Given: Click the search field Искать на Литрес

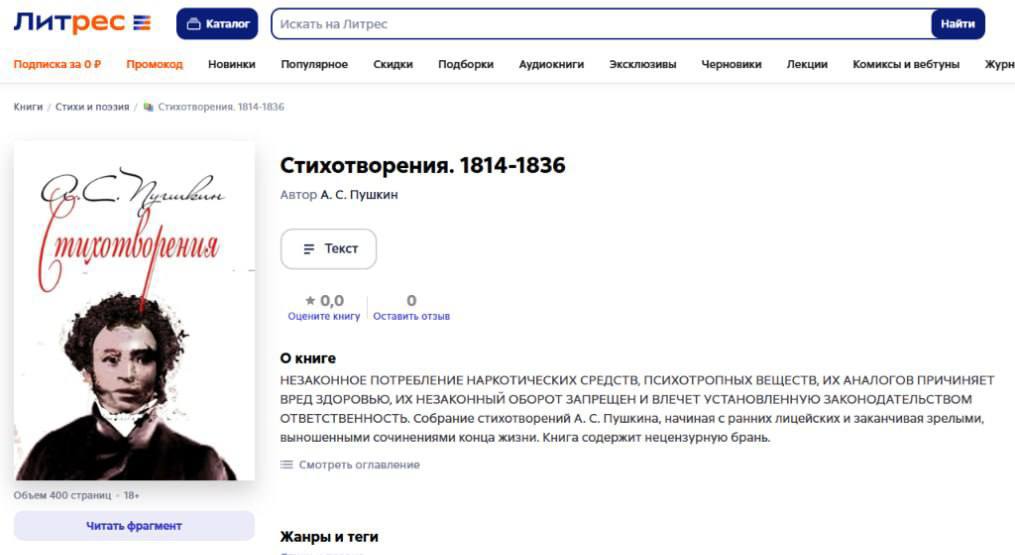Looking at the screenshot, I should click(x=600, y=24).
